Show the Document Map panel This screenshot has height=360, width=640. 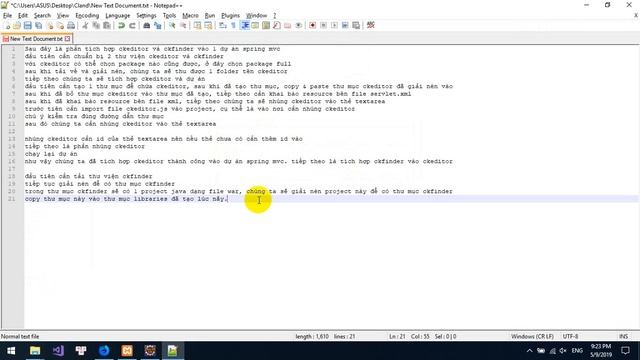[x=266, y=26]
